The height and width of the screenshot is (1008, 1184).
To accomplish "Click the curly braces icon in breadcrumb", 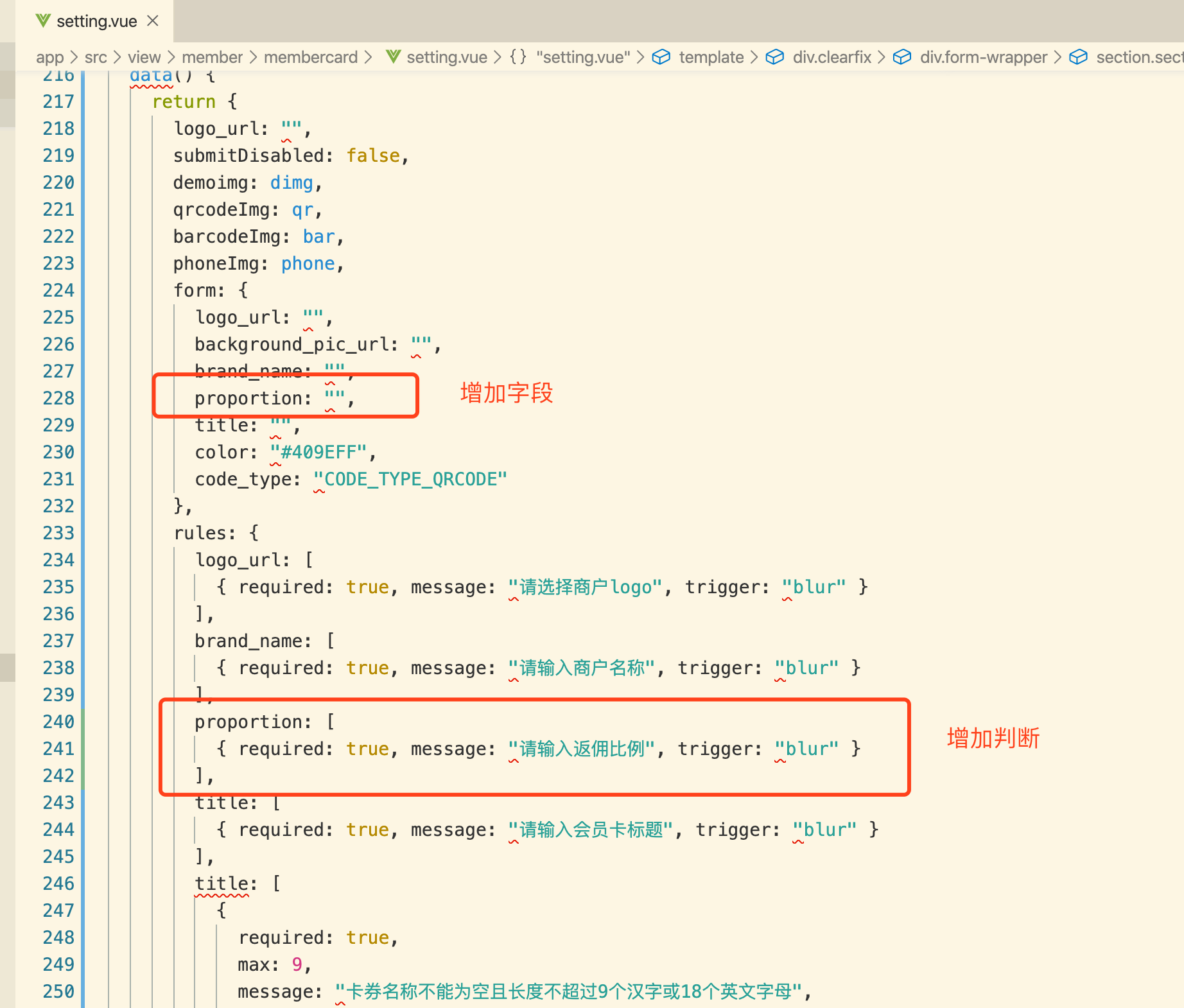I will [518, 57].
